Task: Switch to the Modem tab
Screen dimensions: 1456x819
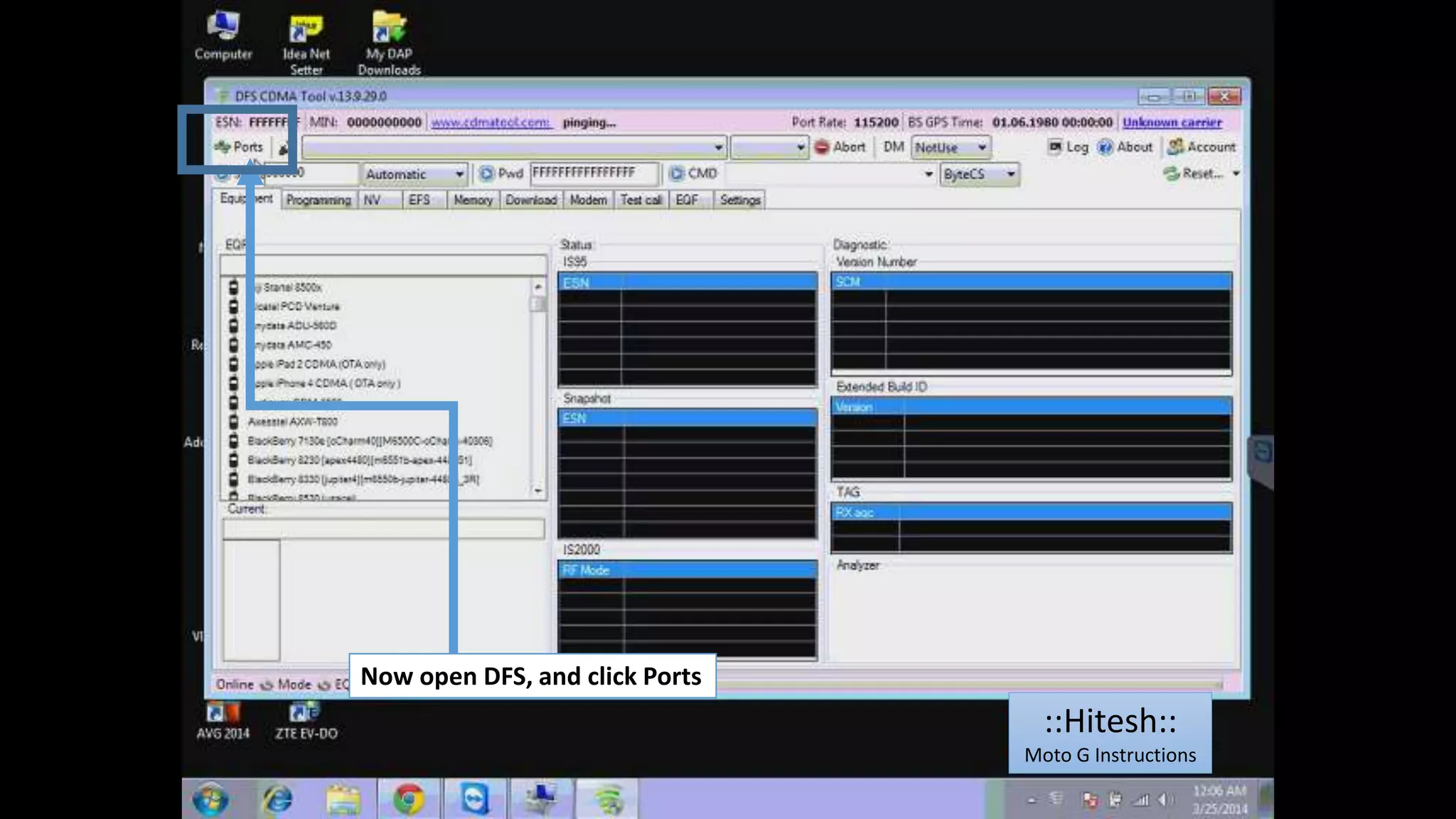Action: click(589, 200)
